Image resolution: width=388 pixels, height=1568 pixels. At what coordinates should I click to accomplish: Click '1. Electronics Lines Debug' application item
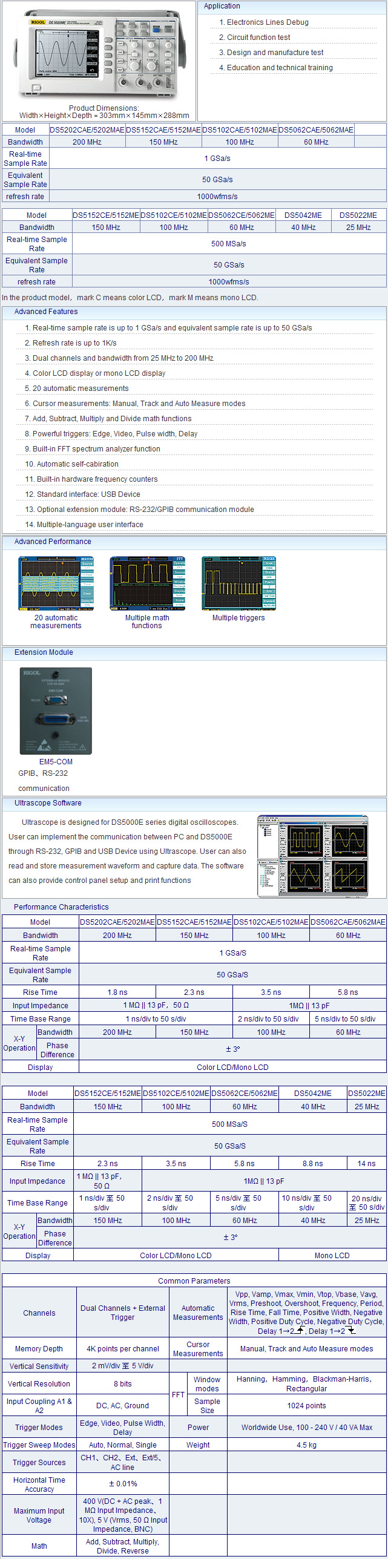coord(264,22)
